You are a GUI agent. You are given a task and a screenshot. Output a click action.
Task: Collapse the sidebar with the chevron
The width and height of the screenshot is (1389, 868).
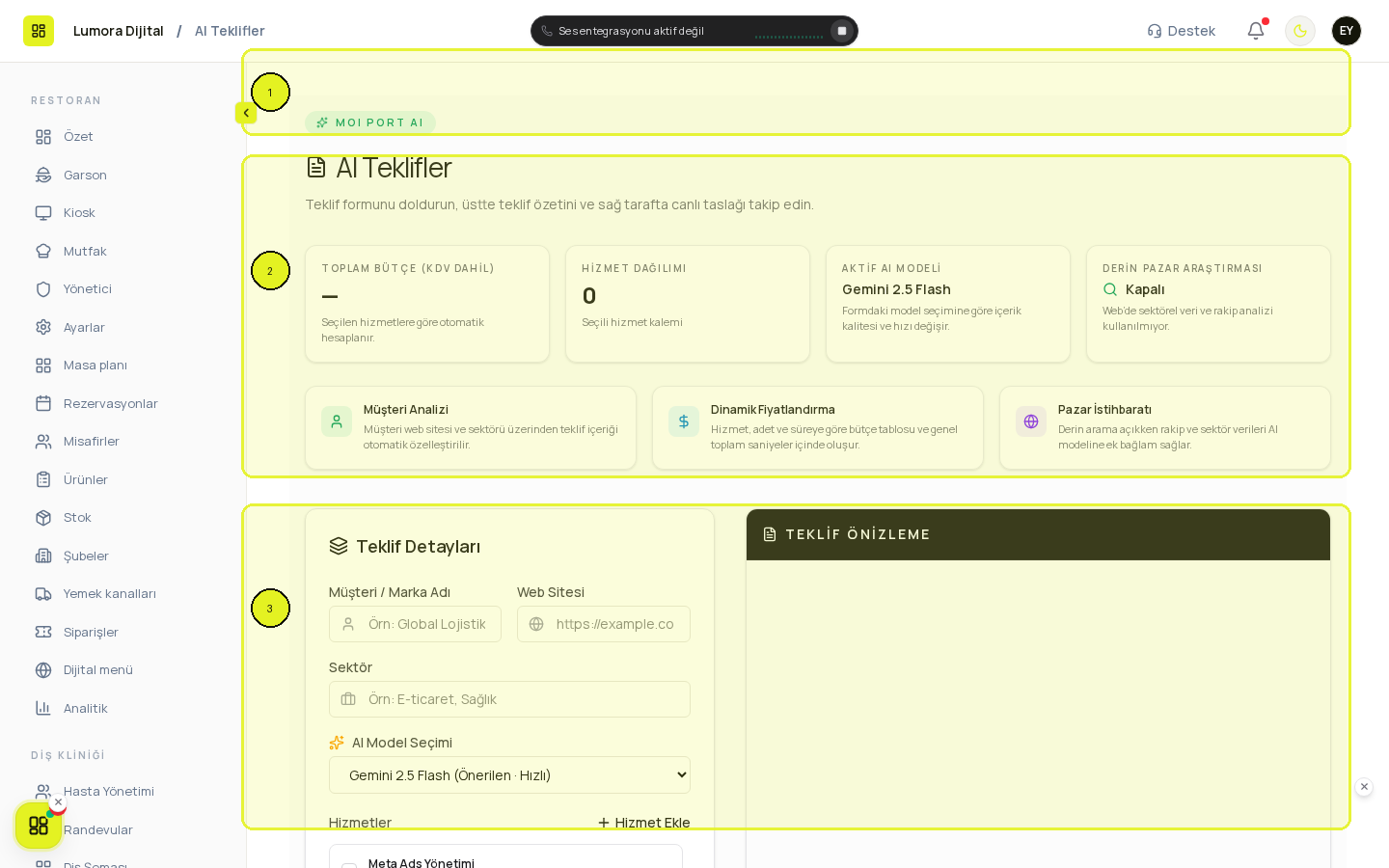246,113
